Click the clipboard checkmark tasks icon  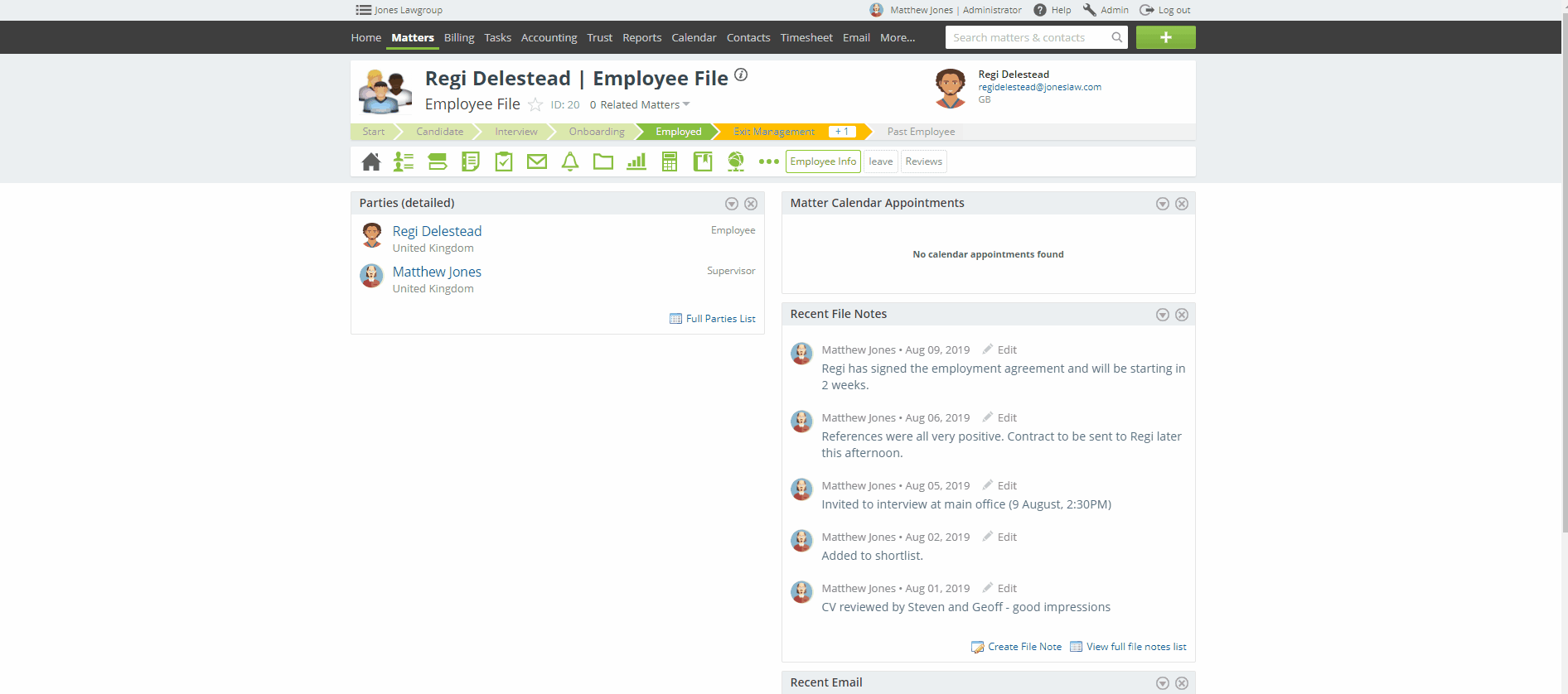tap(504, 161)
